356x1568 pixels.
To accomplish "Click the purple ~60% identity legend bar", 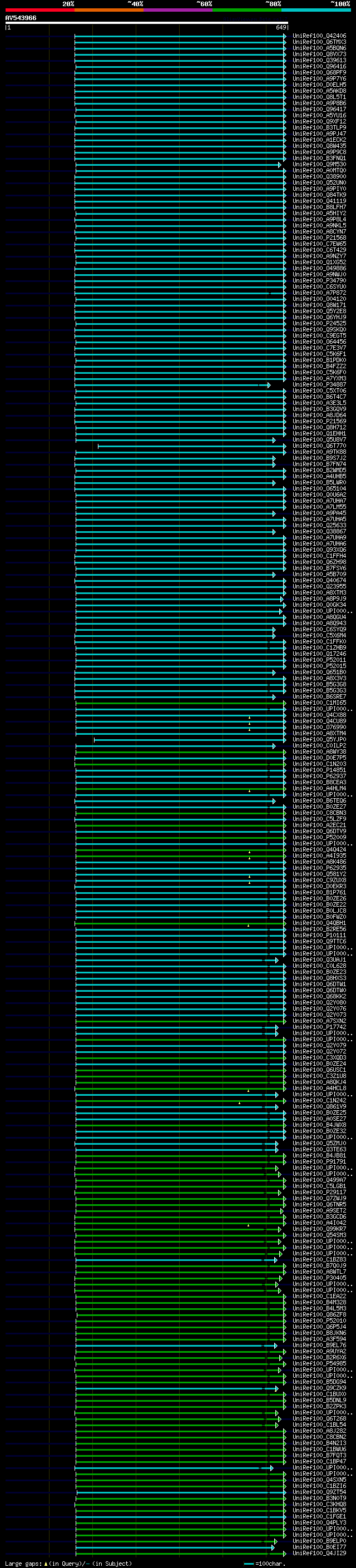I will pyautogui.click(x=177, y=11).
